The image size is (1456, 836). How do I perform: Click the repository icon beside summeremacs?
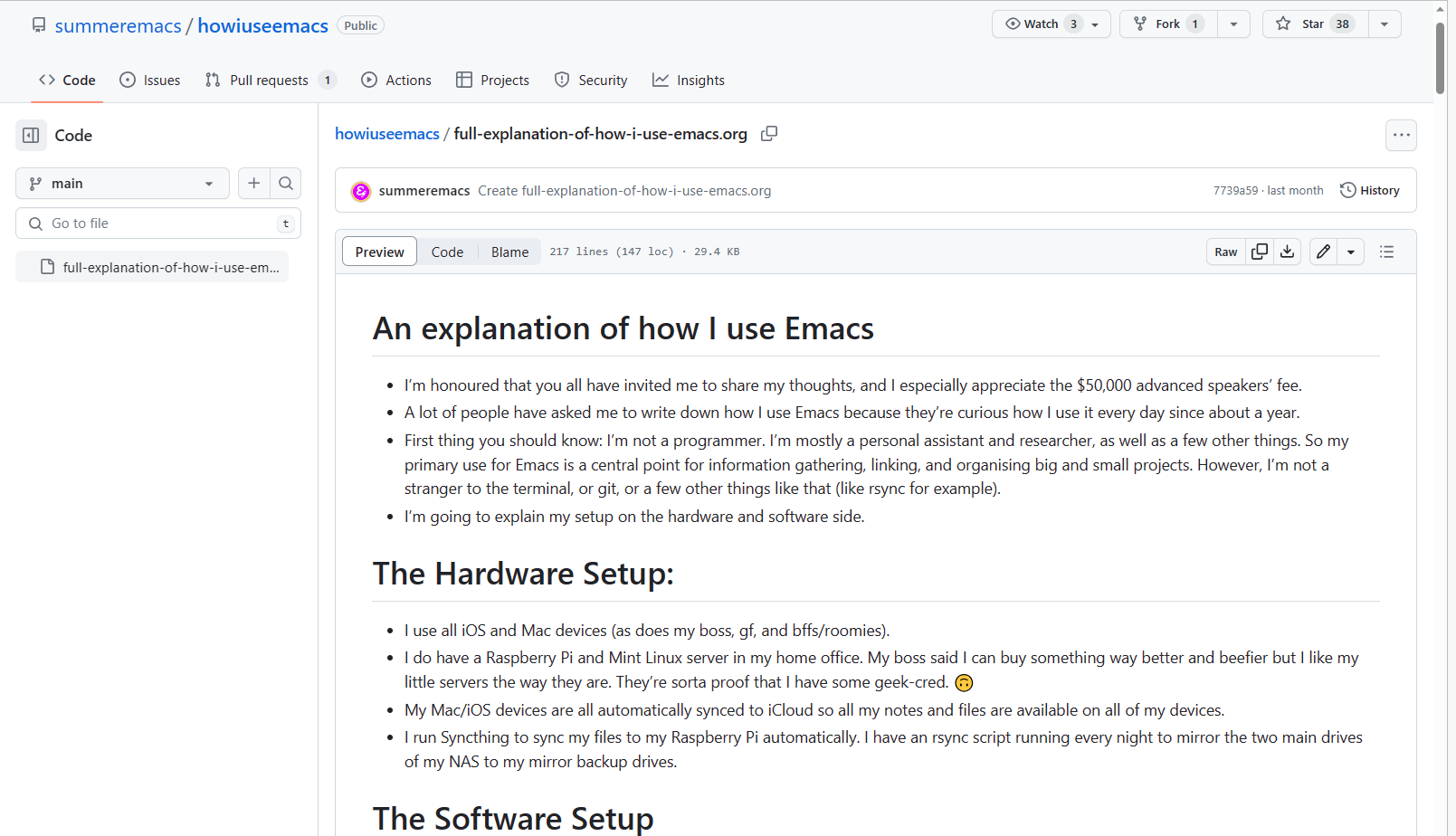click(39, 25)
